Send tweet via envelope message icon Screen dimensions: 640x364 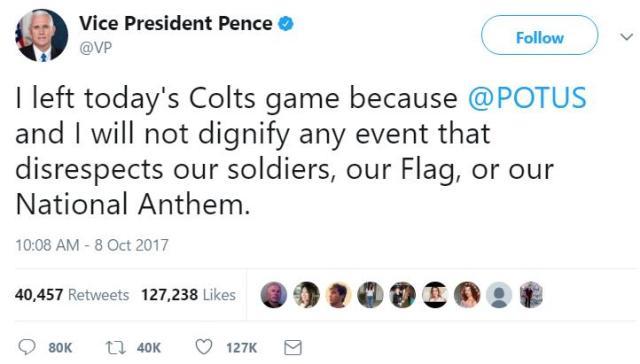coord(293,348)
